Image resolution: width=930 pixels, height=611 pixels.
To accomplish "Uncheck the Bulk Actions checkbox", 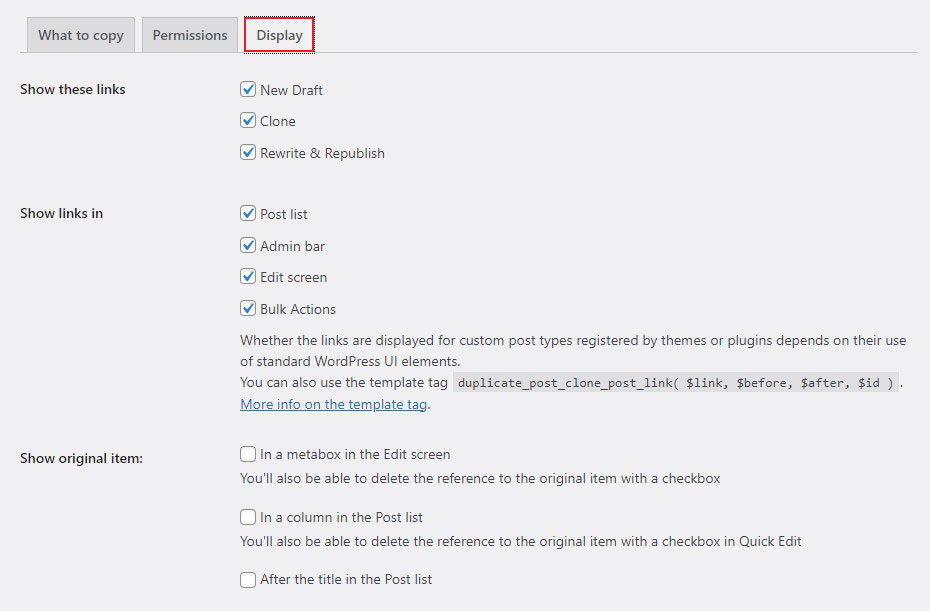I will coord(248,308).
